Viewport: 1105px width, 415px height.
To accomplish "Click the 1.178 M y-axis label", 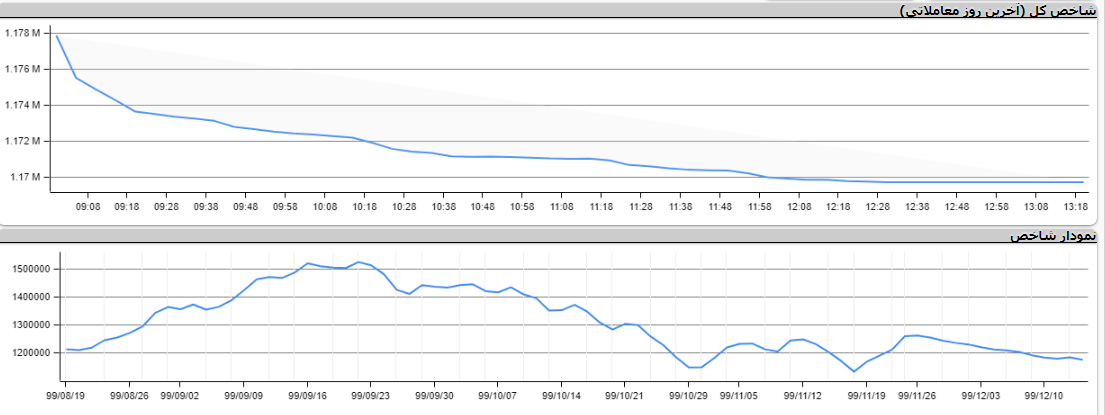I will click(22, 33).
